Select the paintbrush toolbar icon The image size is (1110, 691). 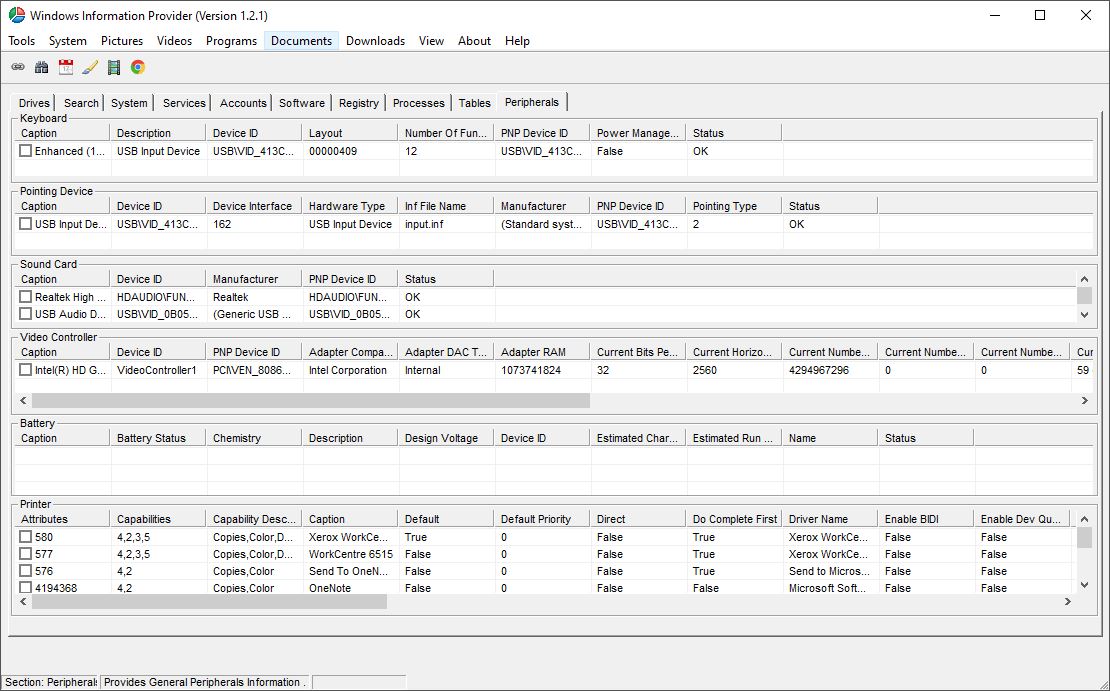tap(89, 67)
